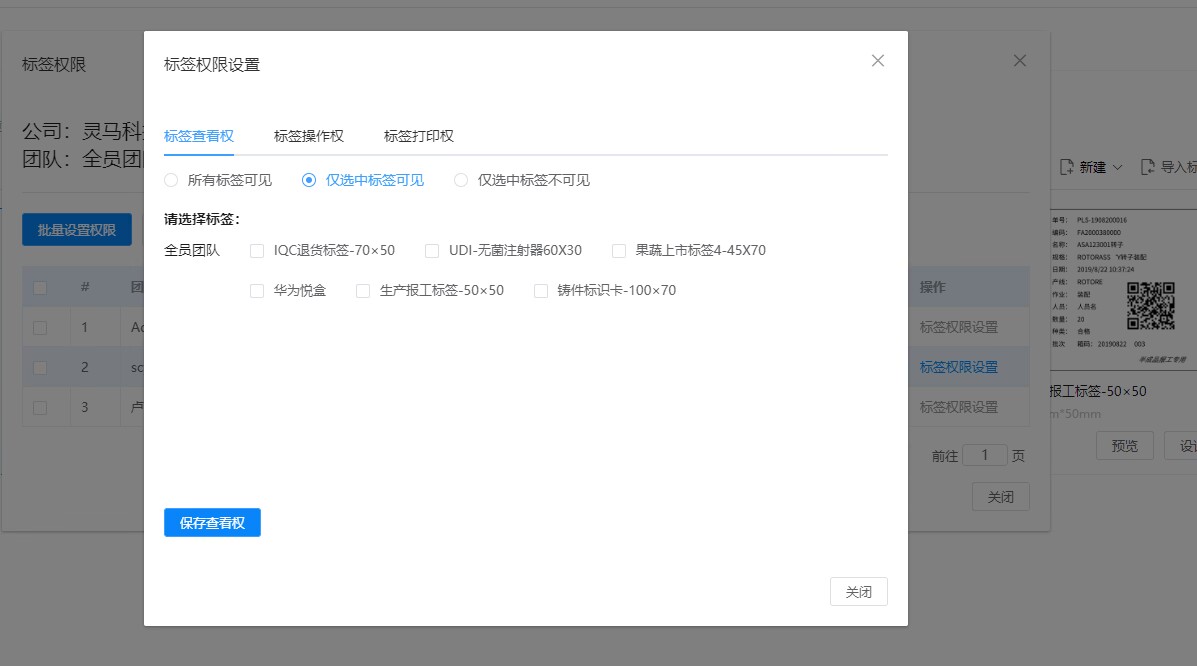This screenshot has width=1197, height=666.
Task: Enable the 果蔬上市标签4-45X70 checkbox
Action: pos(619,251)
